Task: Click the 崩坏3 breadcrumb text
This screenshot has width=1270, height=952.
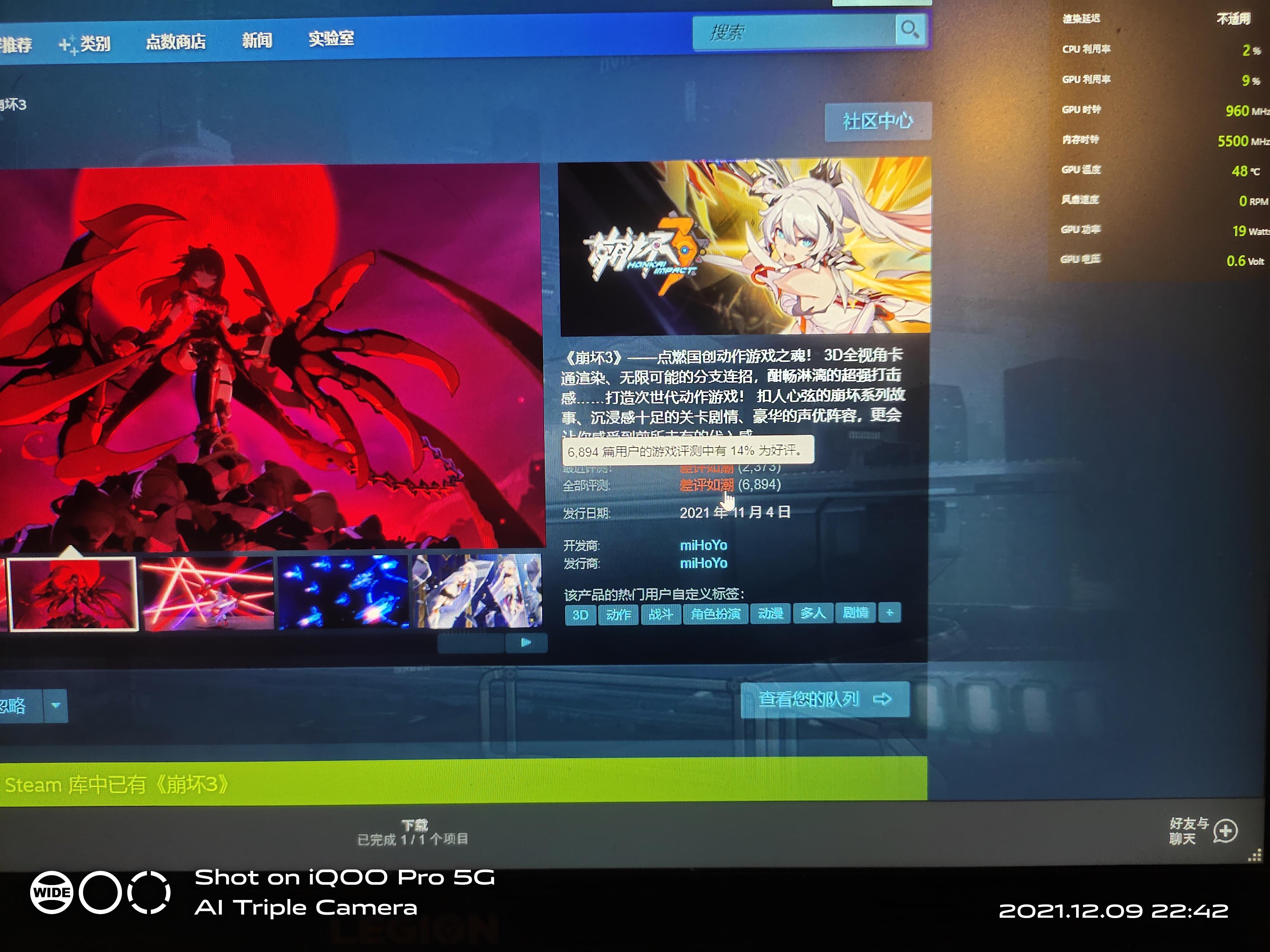Action: click(x=13, y=104)
